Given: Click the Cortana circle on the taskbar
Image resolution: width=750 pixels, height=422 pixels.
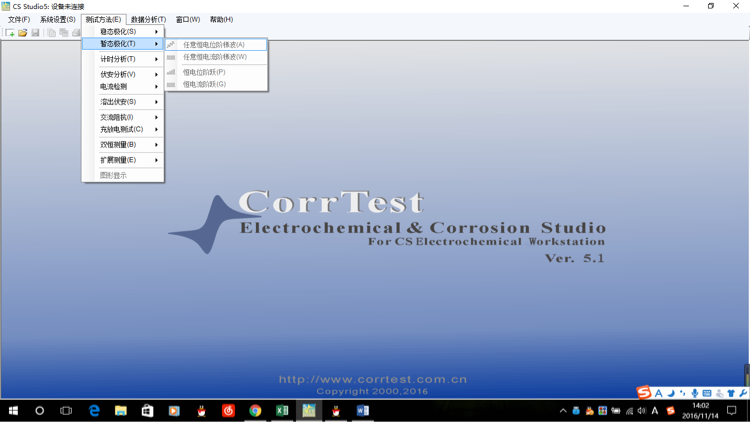Looking at the screenshot, I should pyautogui.click(x=40, y=411).
